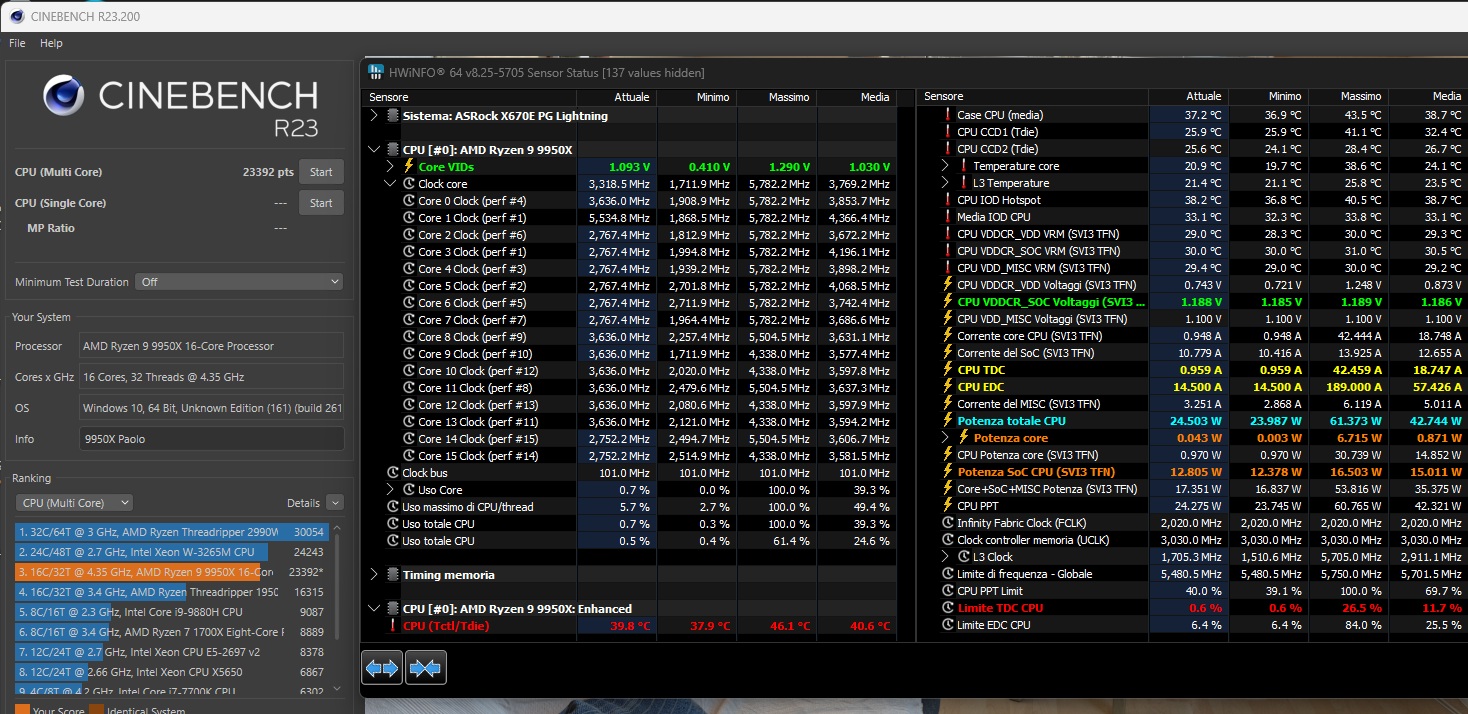Collapse the Clock core tree node
This screenshot has width=1468, height=714.
click(x=391, y=184)
